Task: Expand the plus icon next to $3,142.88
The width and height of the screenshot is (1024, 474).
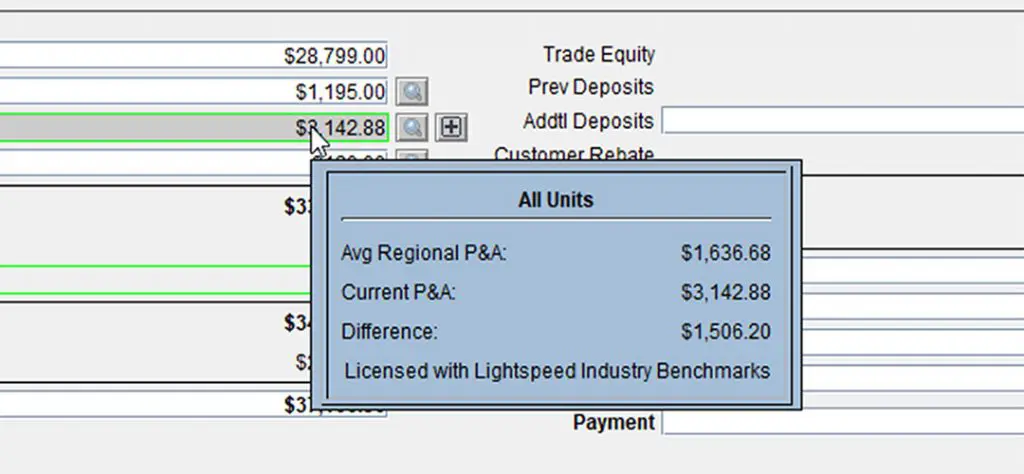Action: tap(453, 127)
